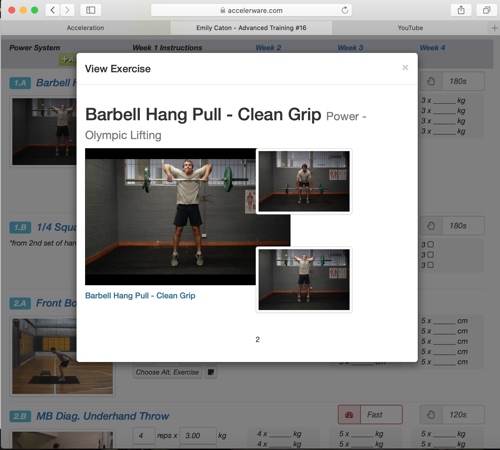Add a new tab with plus icon
Screen dimensions: 500x450
495,28
